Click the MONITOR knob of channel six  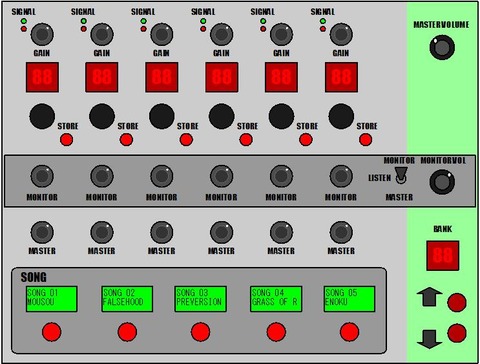(x=341, y=176)
